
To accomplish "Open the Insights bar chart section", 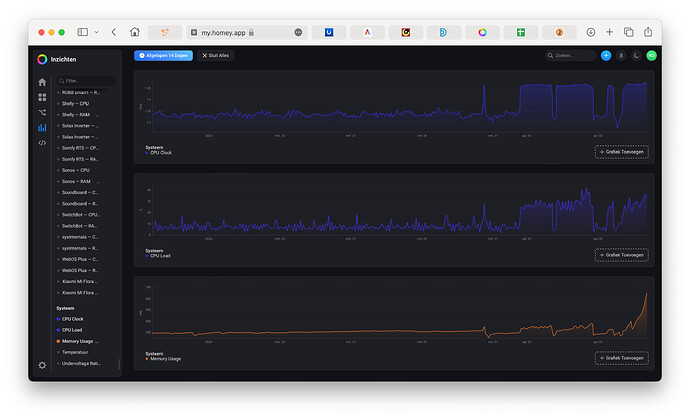I will 42,128.
